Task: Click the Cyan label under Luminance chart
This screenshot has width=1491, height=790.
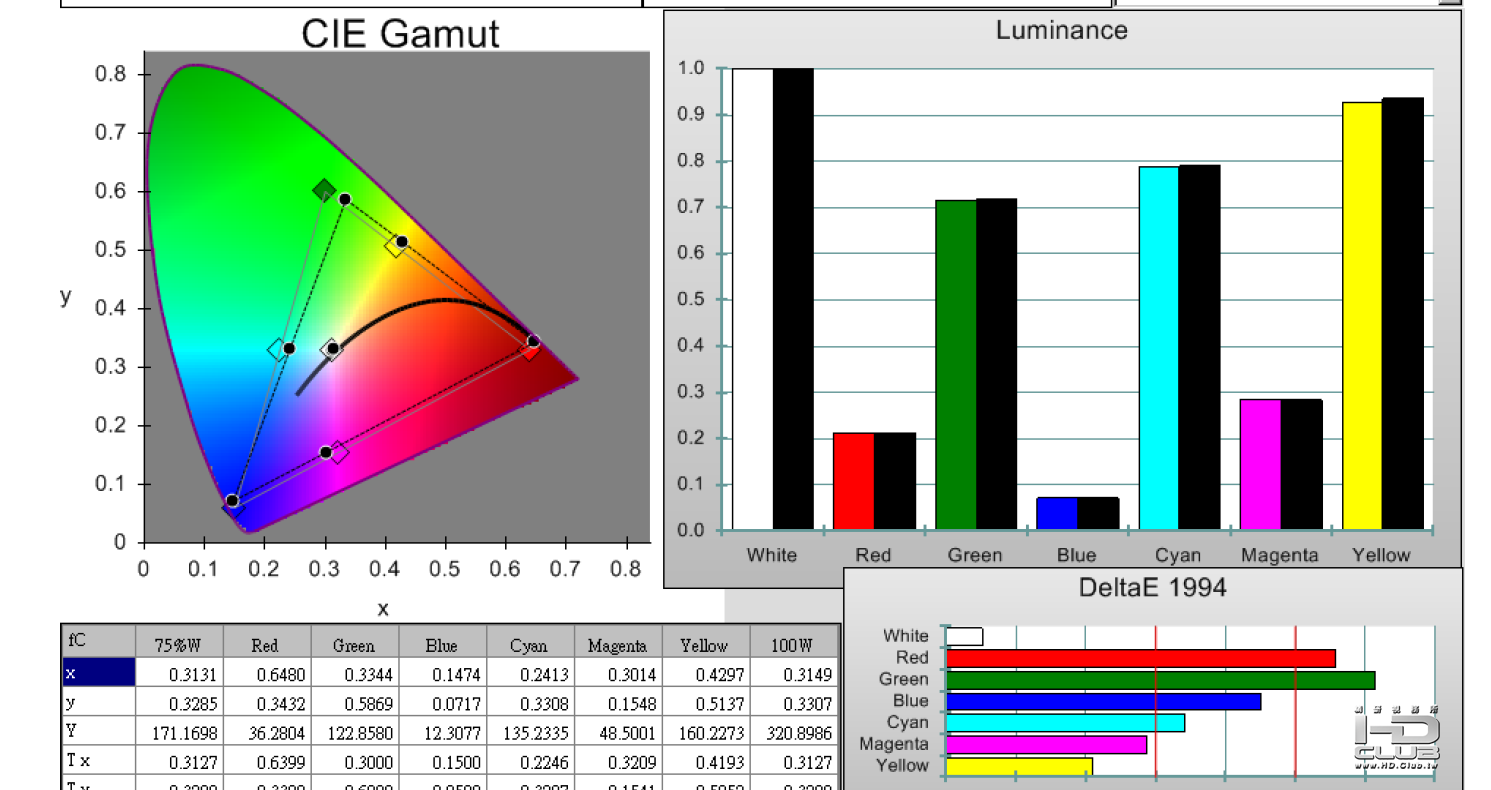Action: pyautogui.click(x=1178, y=555)
